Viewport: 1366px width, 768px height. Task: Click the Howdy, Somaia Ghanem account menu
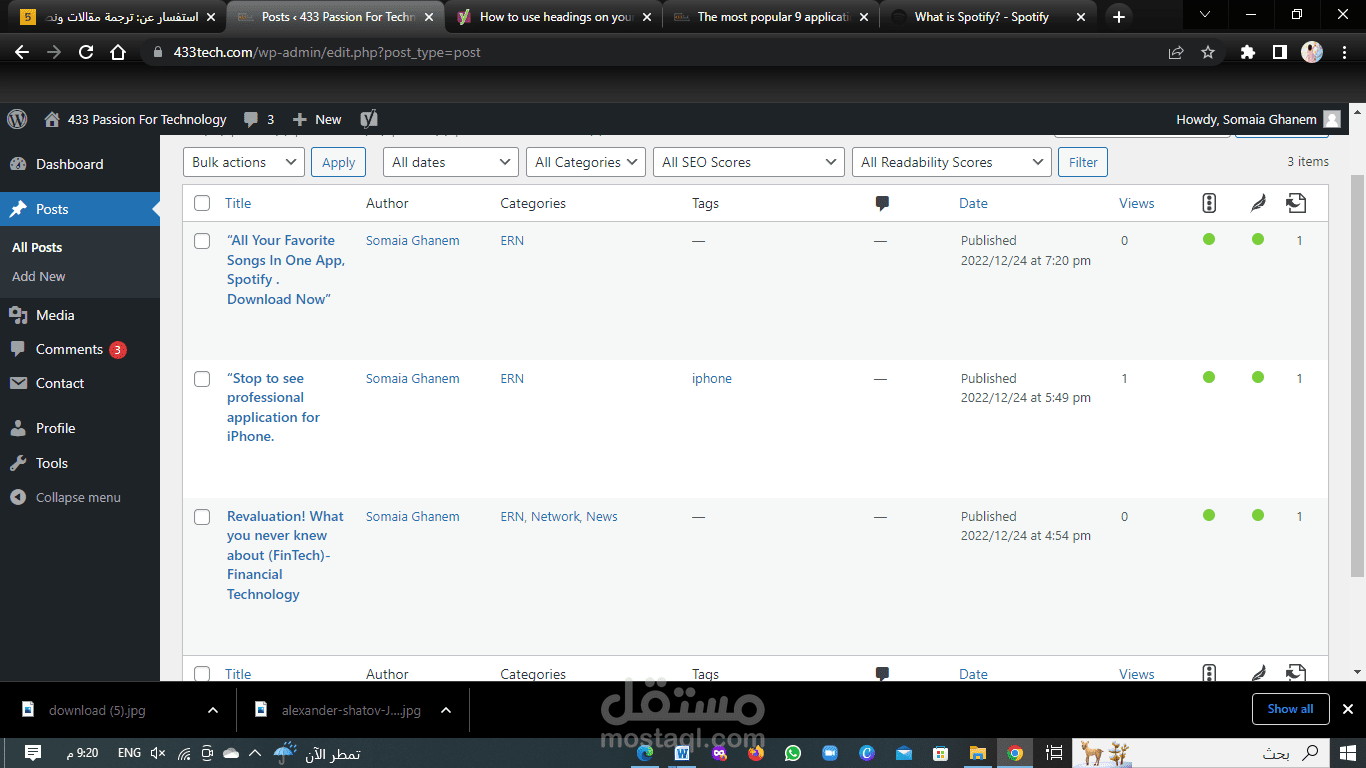click(1258, 119)
